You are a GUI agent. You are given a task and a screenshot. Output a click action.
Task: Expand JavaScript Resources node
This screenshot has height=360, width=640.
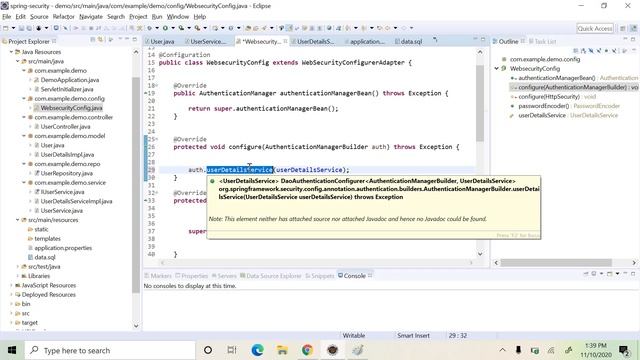11,285
